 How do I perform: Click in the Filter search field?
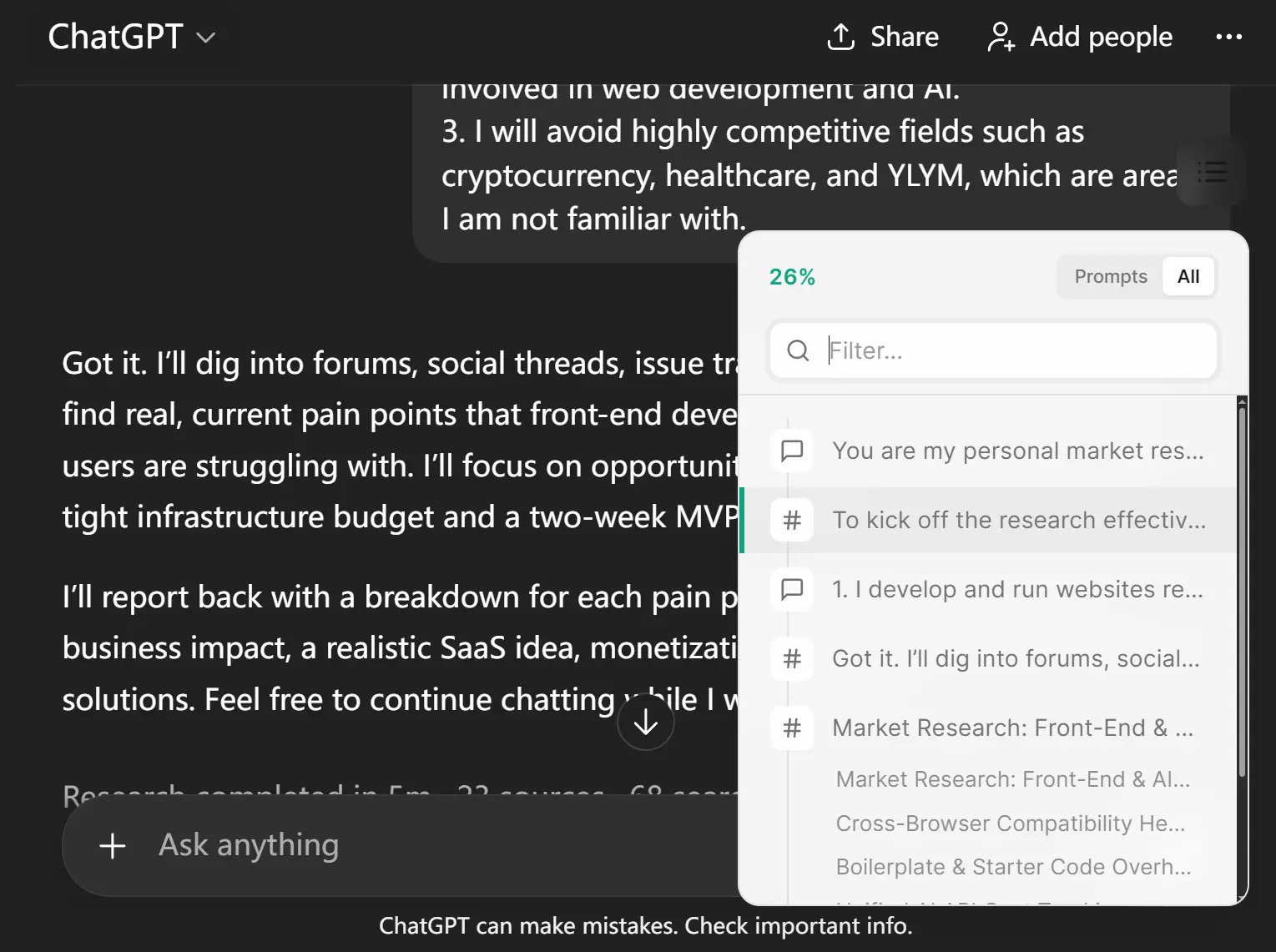coord(1016,350)
